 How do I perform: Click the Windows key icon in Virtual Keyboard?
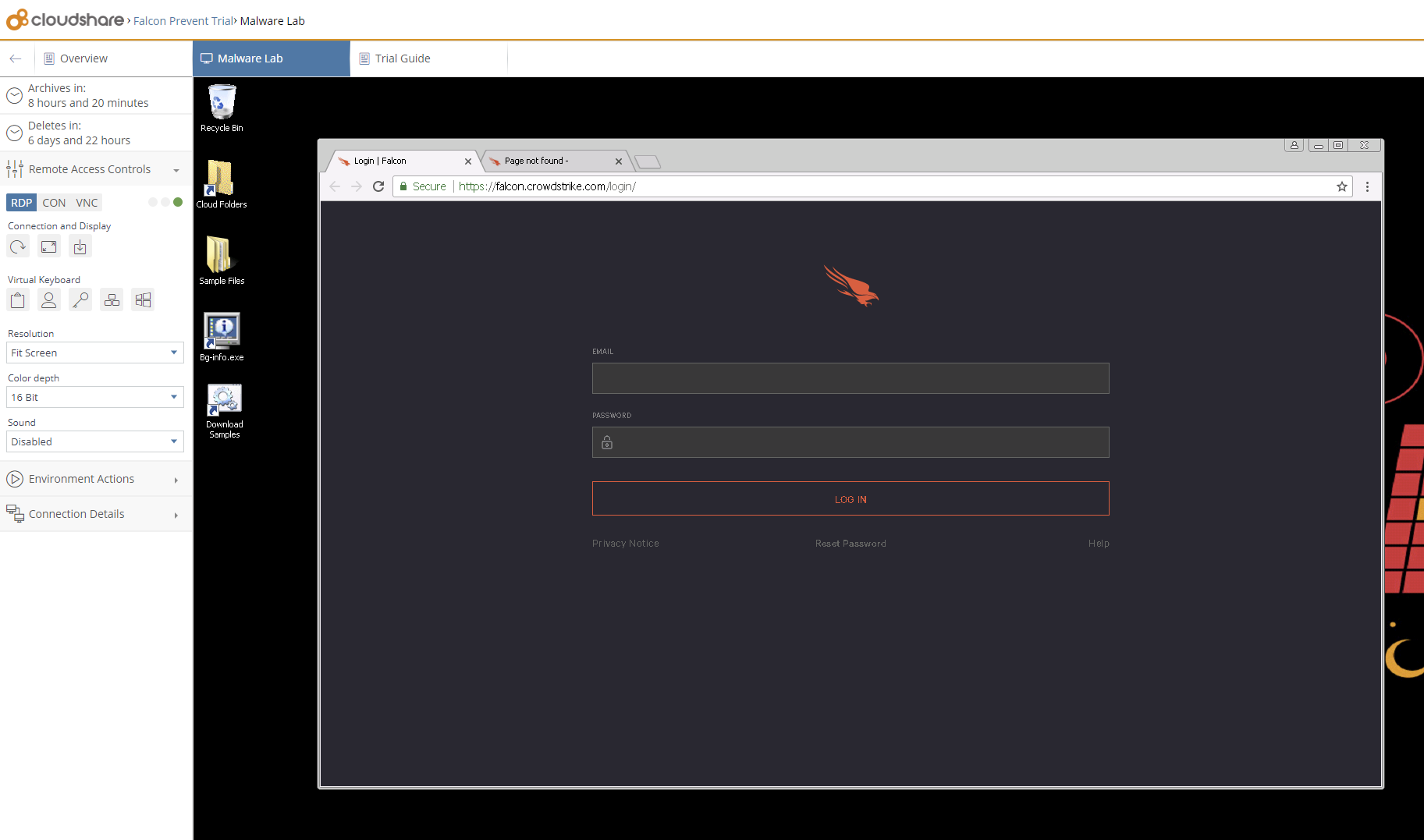click(x=143, y=300)
